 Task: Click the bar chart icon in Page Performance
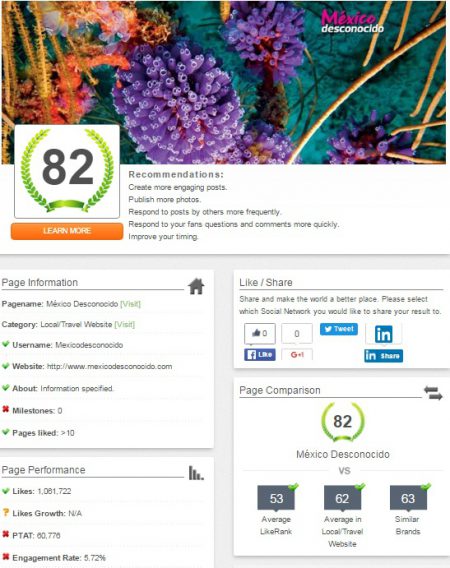(x=196, y=473)
